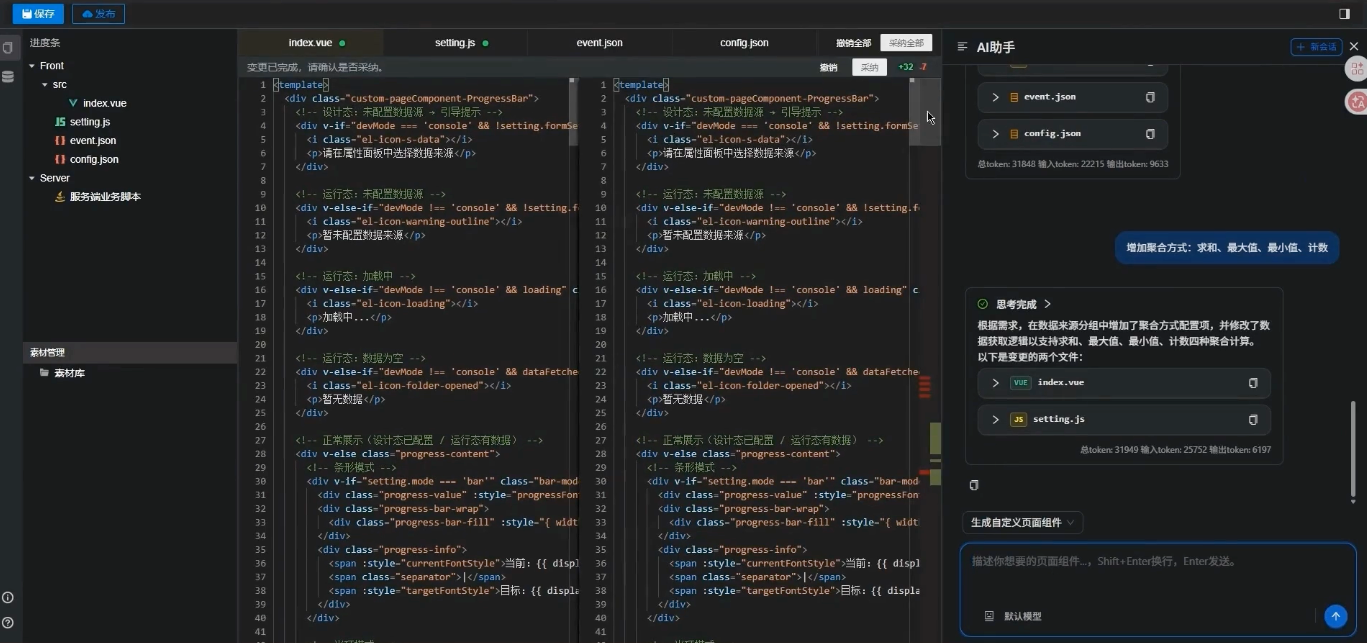
Task: Click the help question mark icon
Action: 8,624
